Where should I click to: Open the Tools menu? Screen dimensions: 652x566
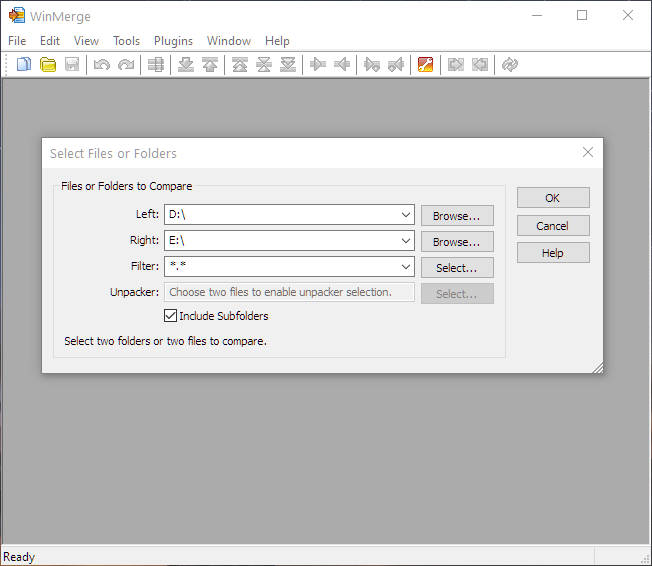click(126, 41)
